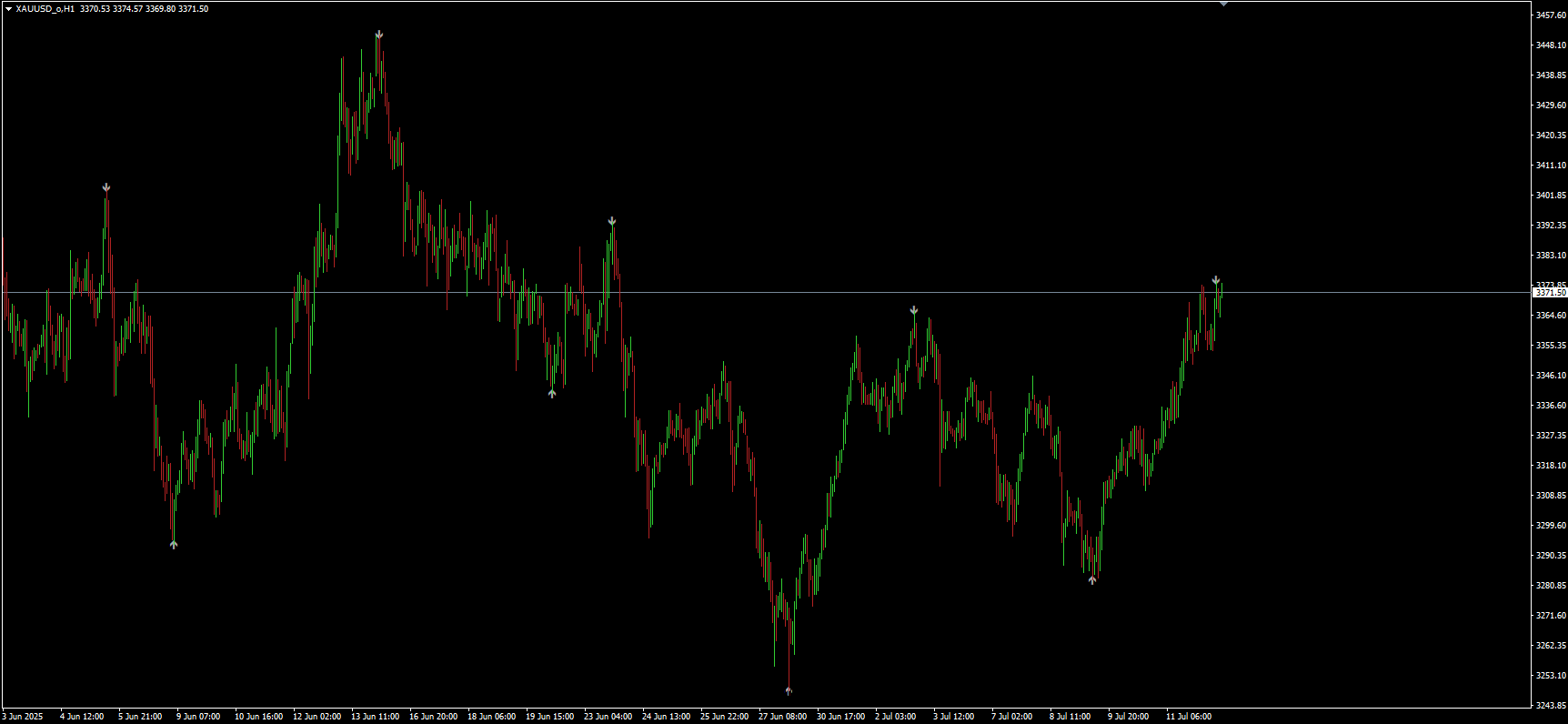Open the XAUUSD_o,H1 chart dropdown triangle

[8, 9]
